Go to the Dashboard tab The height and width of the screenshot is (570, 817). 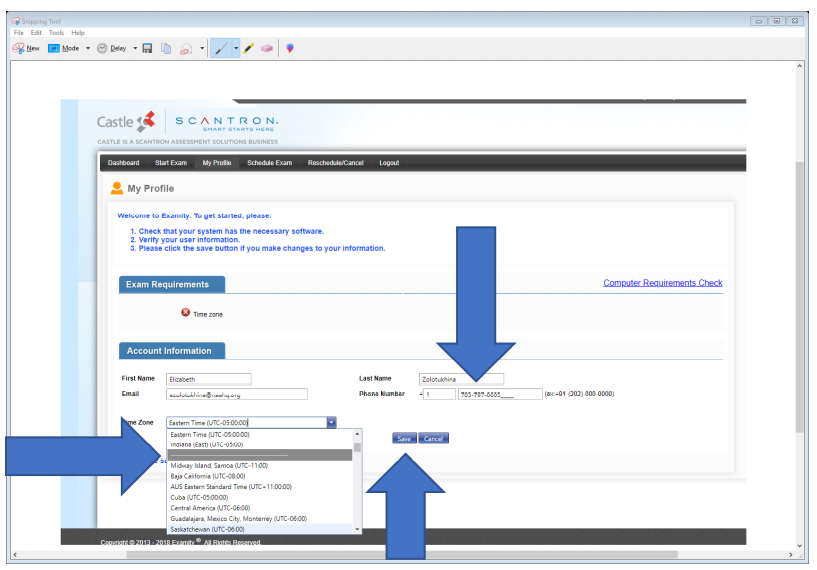[123, 163]
